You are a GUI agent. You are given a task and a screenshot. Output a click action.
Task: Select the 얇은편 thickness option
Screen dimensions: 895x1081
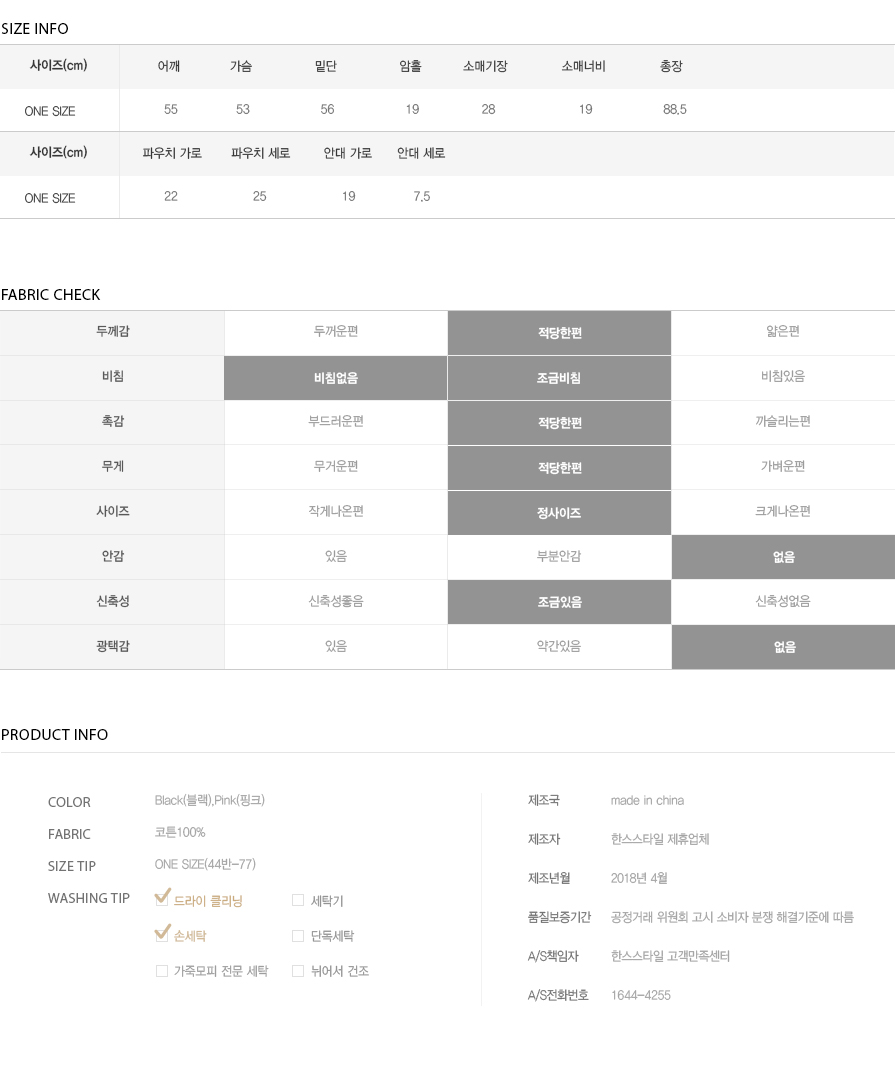pyautogui.click(x=783, y=332)
